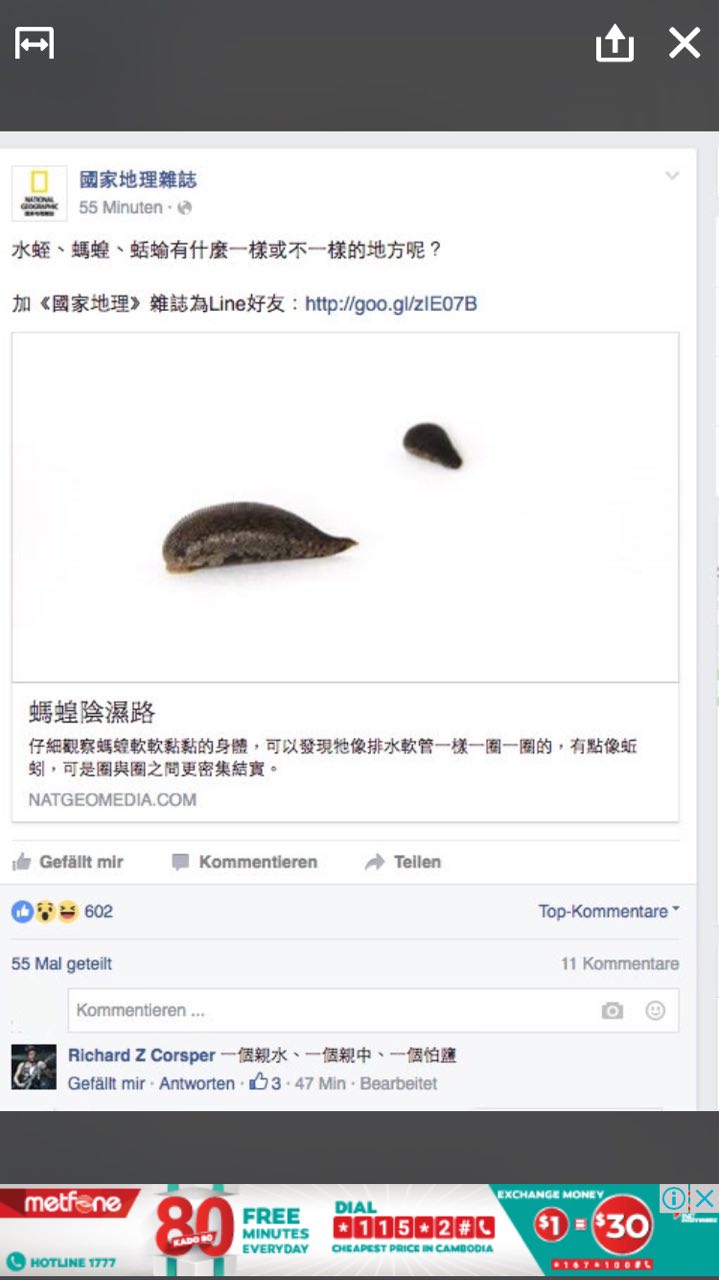Open the leech article image preview
The height and width of the screenshot is (1280, 719).
345,507
